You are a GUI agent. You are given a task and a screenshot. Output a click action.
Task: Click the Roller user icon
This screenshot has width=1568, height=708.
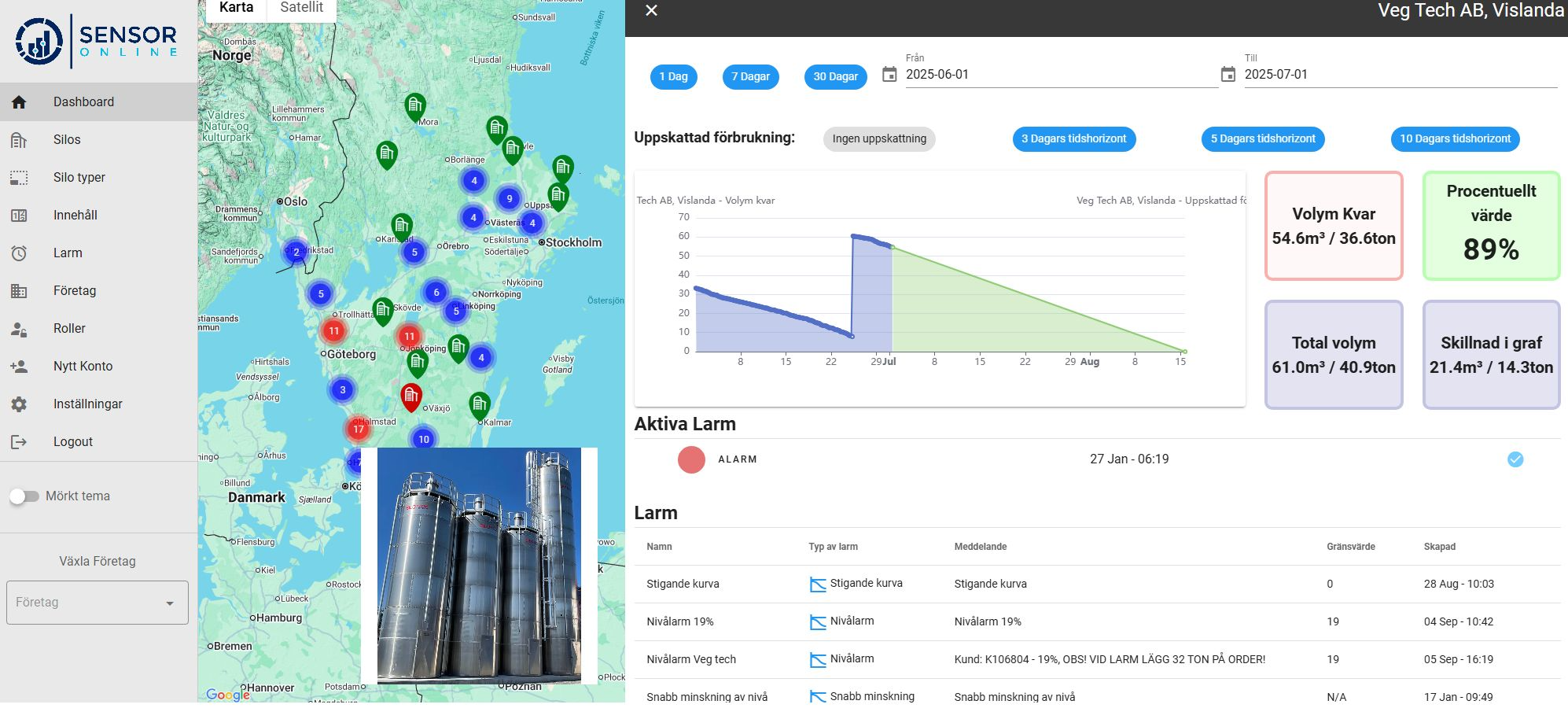(19, 329)
